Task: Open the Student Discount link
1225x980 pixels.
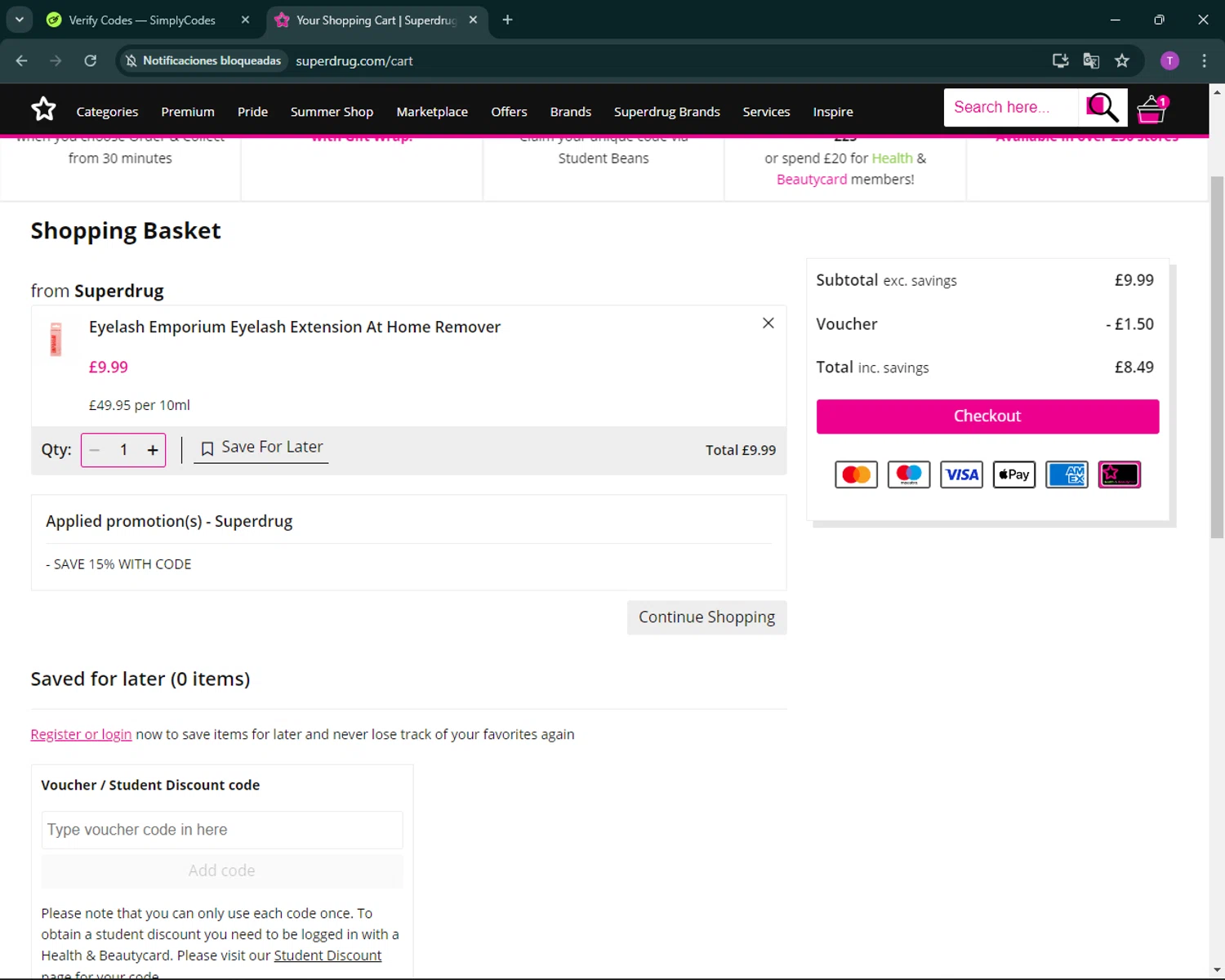Action: 327,955
